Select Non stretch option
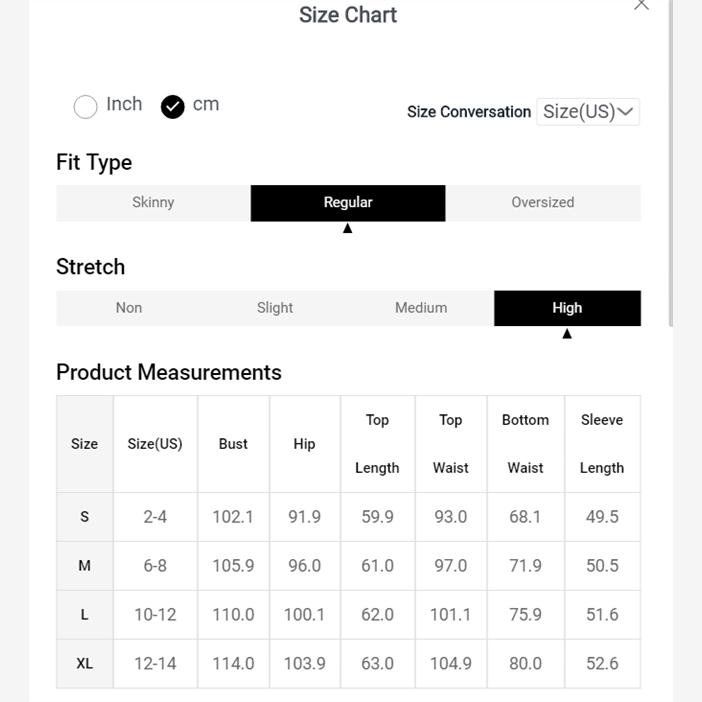702x702 pixels. click(129, 308)
